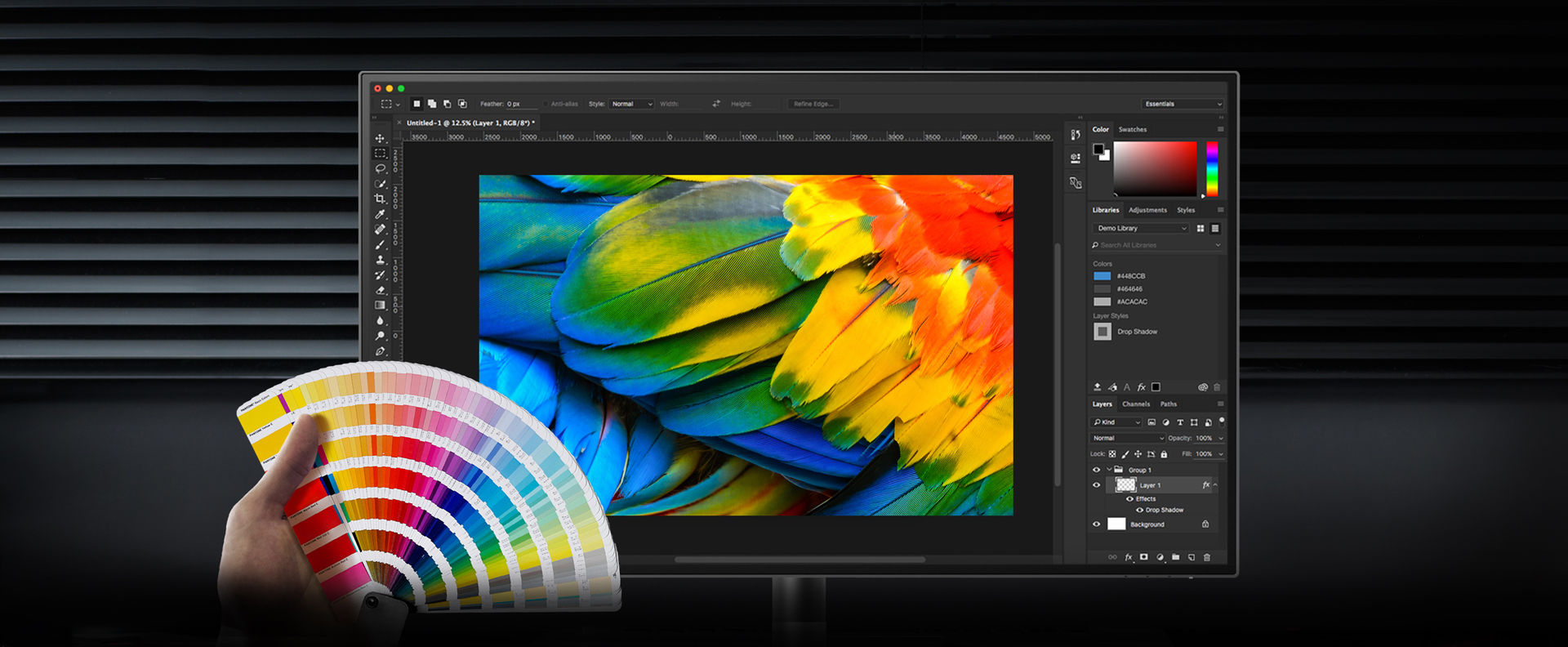Open the History panel icon
The height and width of the screenshot is (647, 1568).
1076,135
